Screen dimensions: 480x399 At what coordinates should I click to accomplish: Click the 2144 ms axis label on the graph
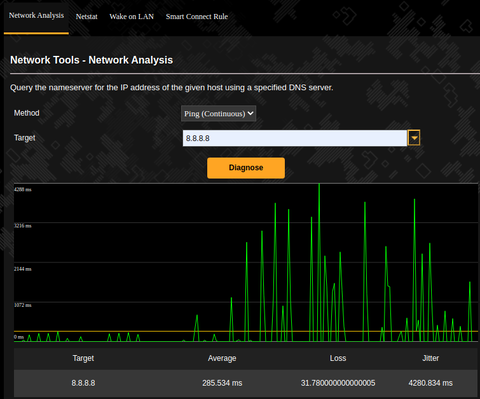tap(23, 269)
